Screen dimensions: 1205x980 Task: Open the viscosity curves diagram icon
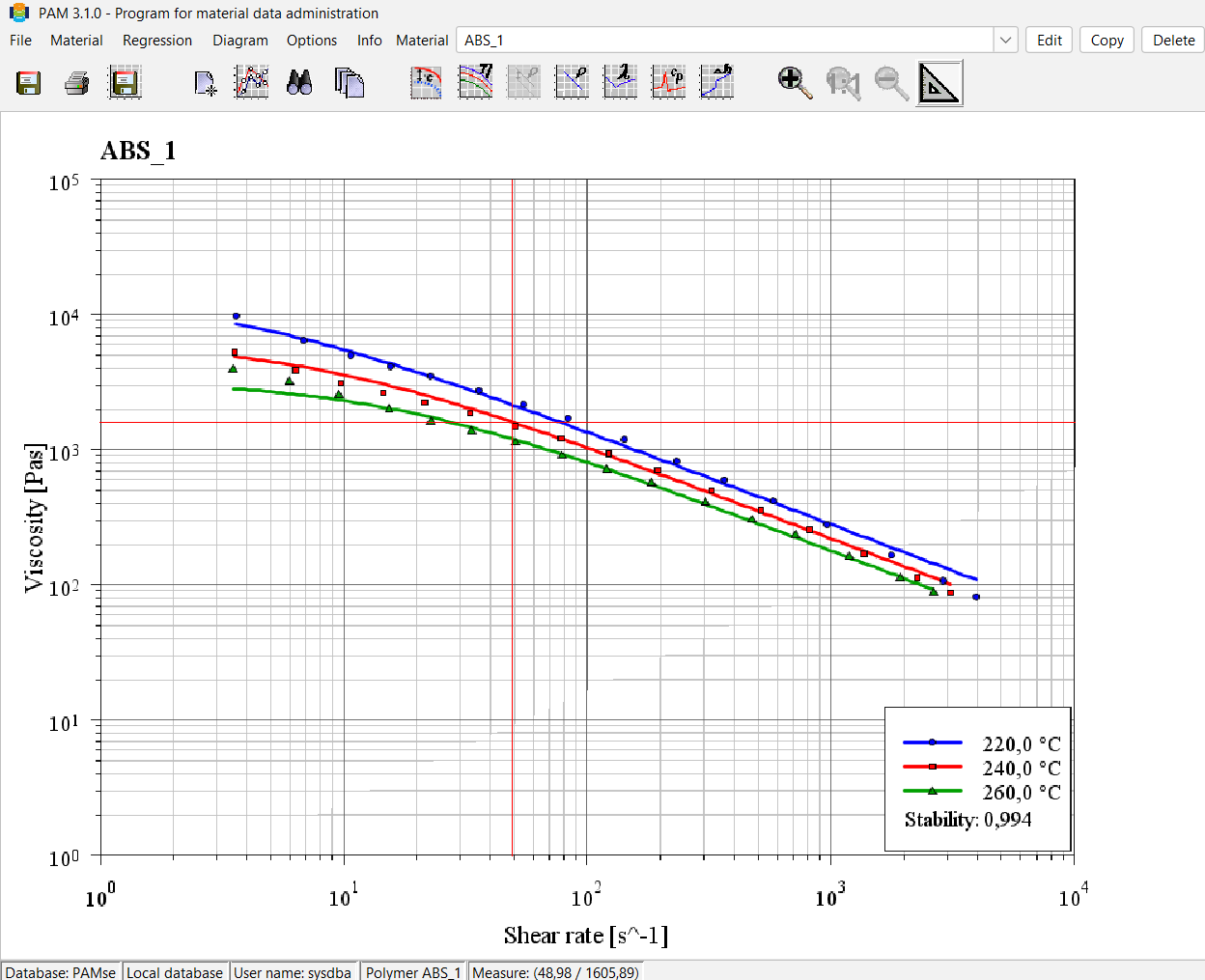pyautogui.click(x=475, y=82)
